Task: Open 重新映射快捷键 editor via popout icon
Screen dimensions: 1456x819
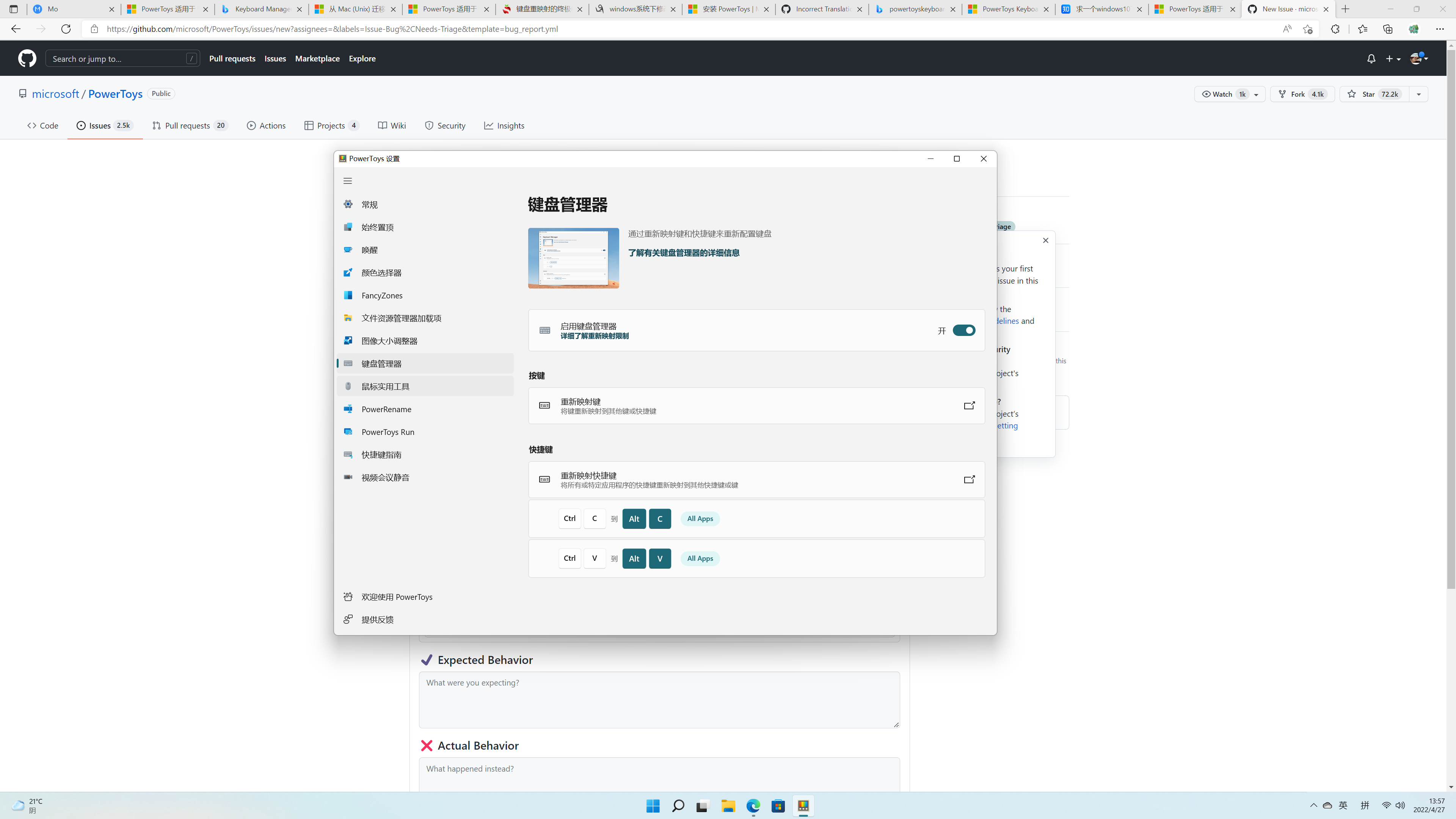Action: pos(969,479)
